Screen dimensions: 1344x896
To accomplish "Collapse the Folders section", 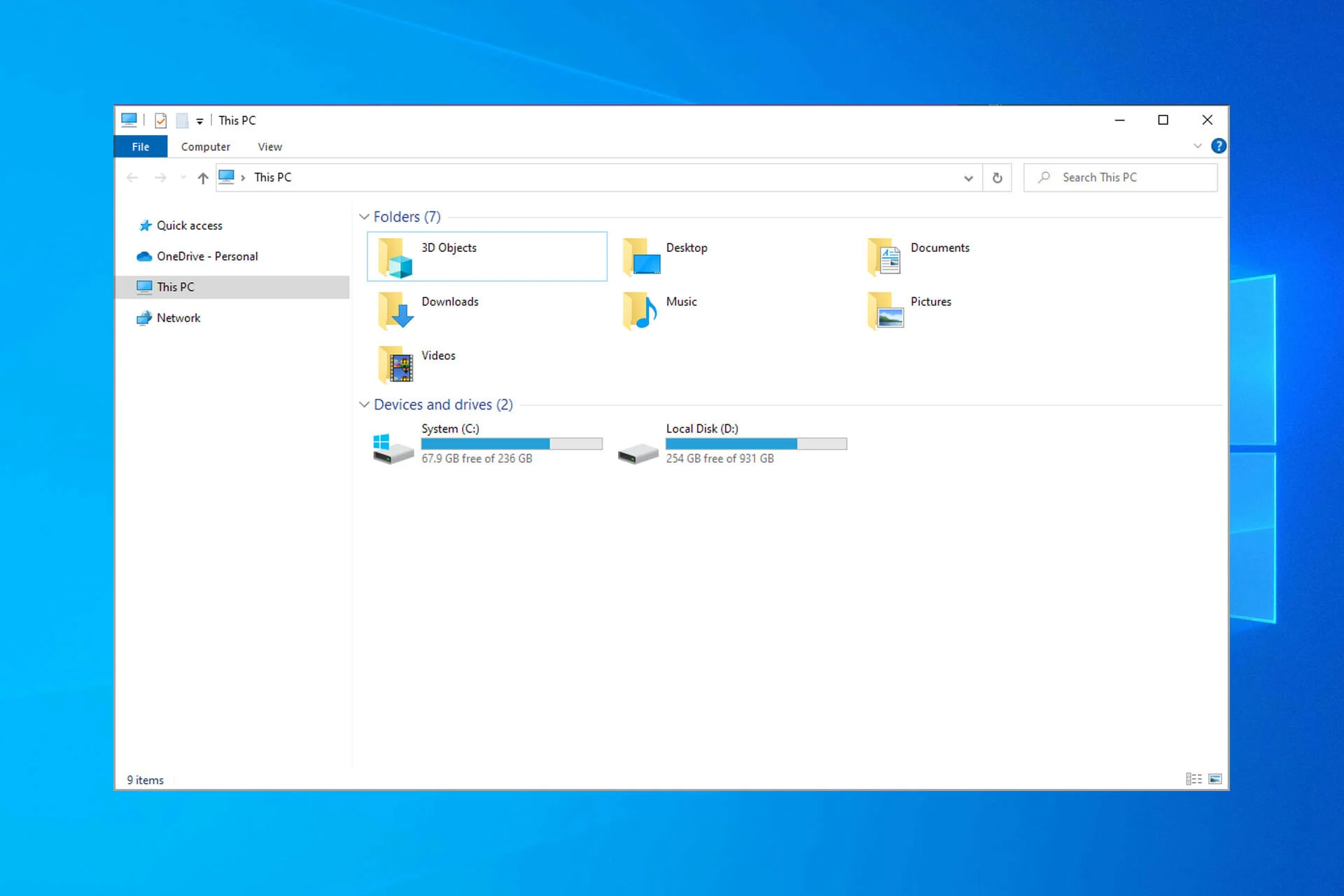I will pyautogui.click(x=363, y=216).
